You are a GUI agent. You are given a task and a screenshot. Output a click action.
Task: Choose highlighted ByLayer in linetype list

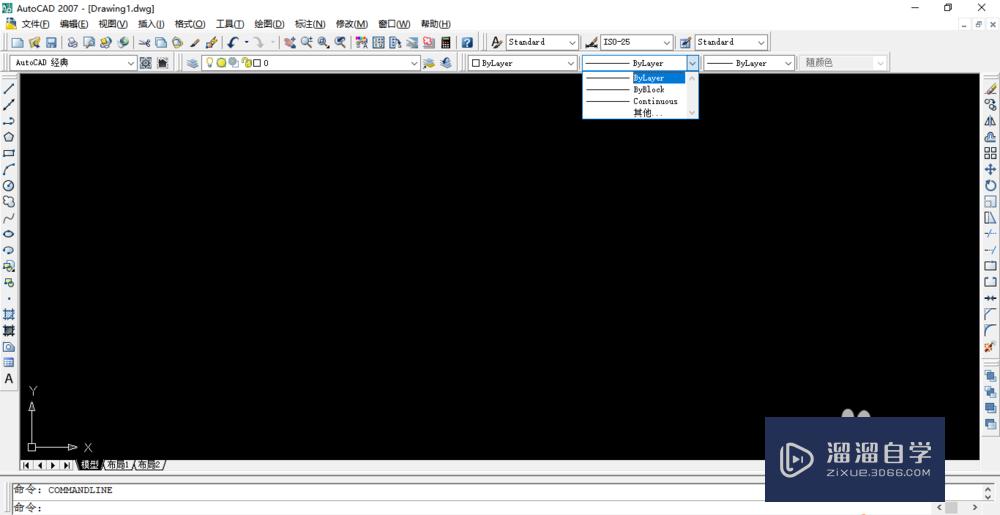point(635,78)
